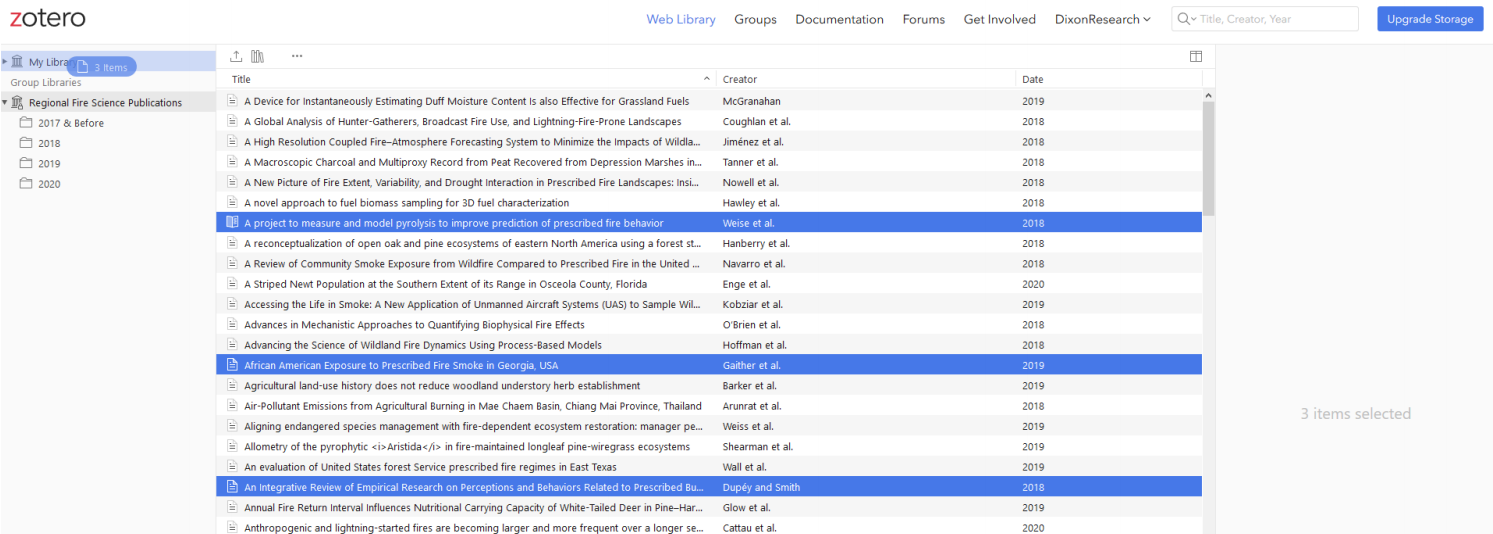This screenshot has width=1493, height=534.
Task: Select 'Advances in Mechanistic Approaches' item
Action: pyautogui.click(x=709, y=325)
